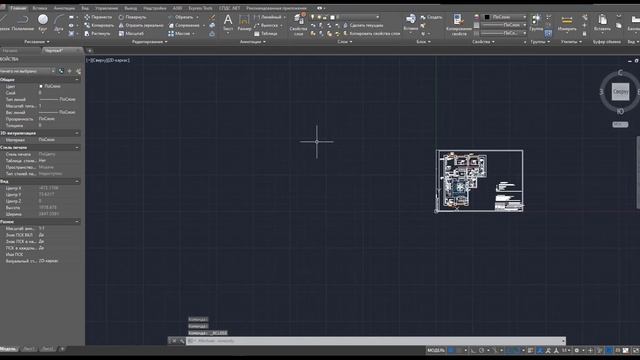Click the Rotate (Повернуть) tool
This screenshot has width=640, height=360.
coord(132,17)
